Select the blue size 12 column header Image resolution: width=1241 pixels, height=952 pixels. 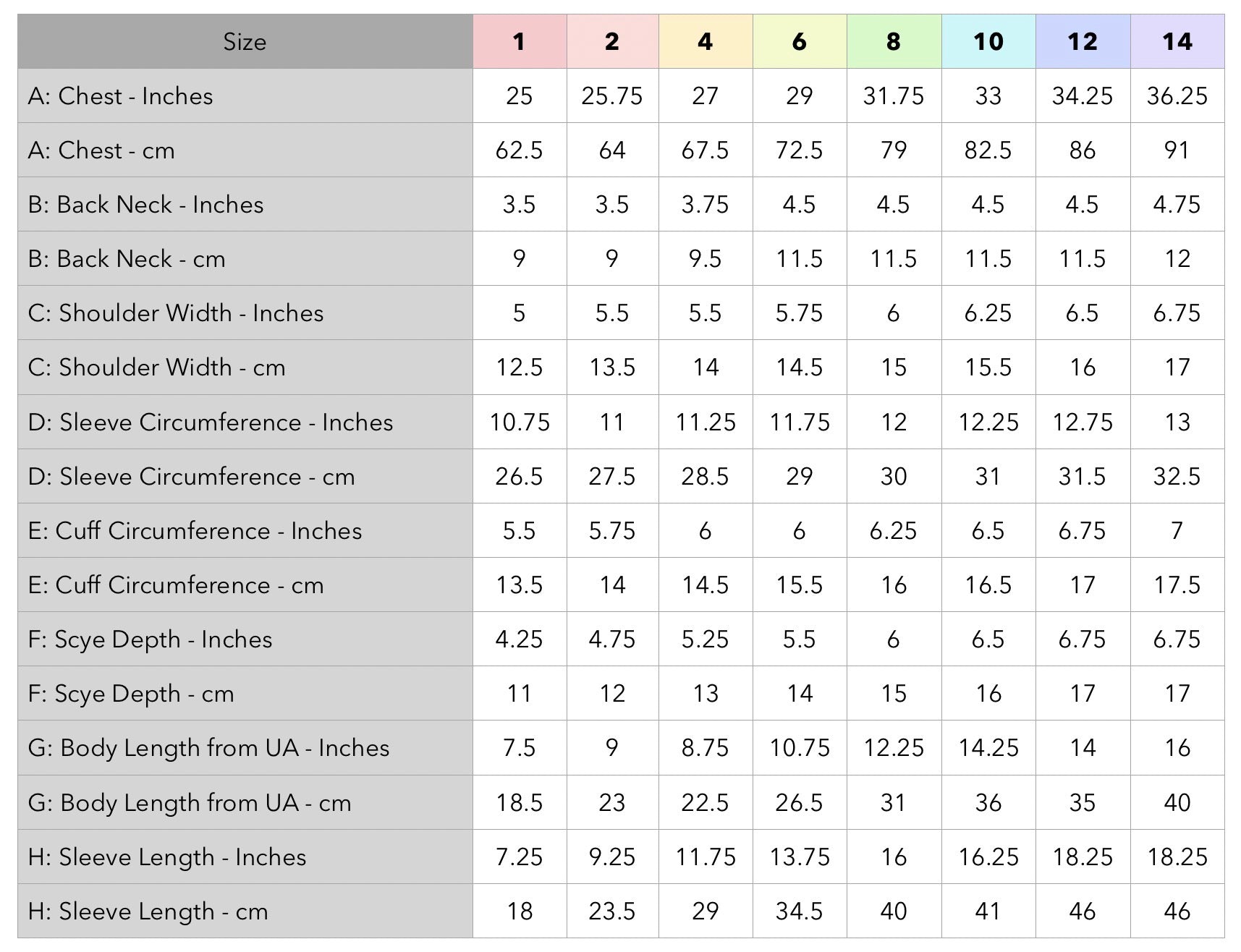pos(1083,42)
